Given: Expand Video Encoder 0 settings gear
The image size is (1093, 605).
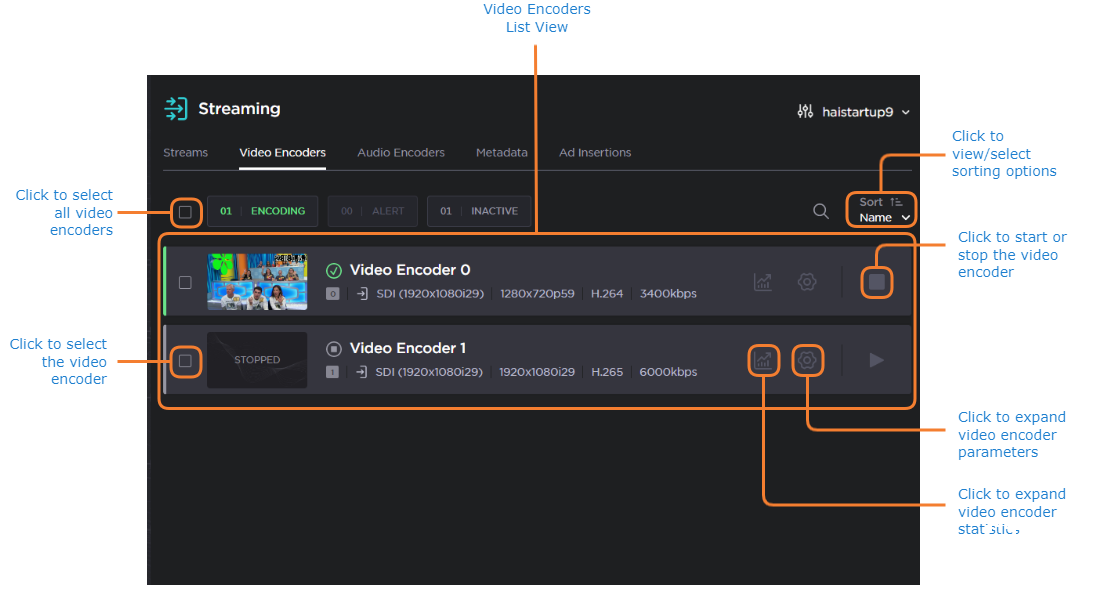Looking at the screenshot, I should (x=807, y=282).
